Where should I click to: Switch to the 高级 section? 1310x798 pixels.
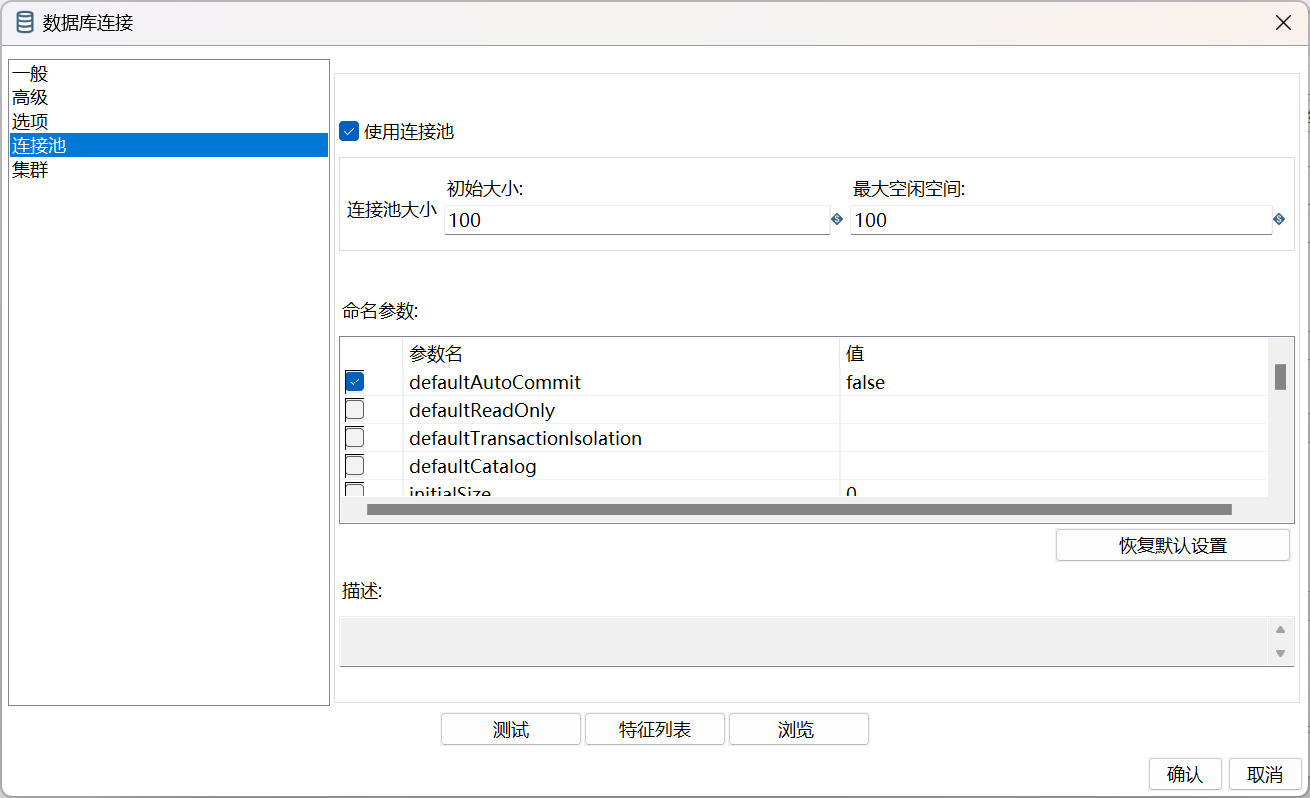click(30, 98)
